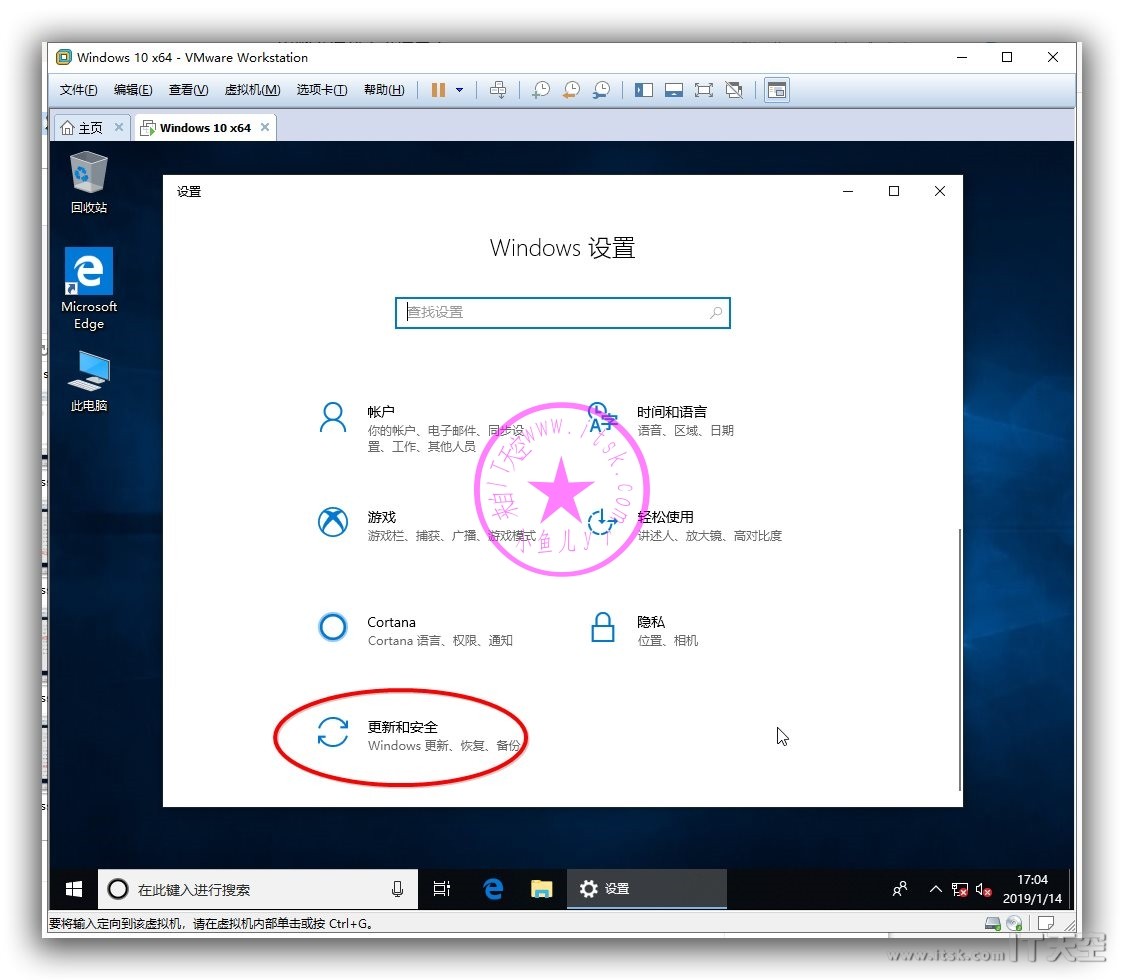This screenshot has height=980, width=1124.
Task: Close the 设置 window
Action: click(x=940, y=191)
